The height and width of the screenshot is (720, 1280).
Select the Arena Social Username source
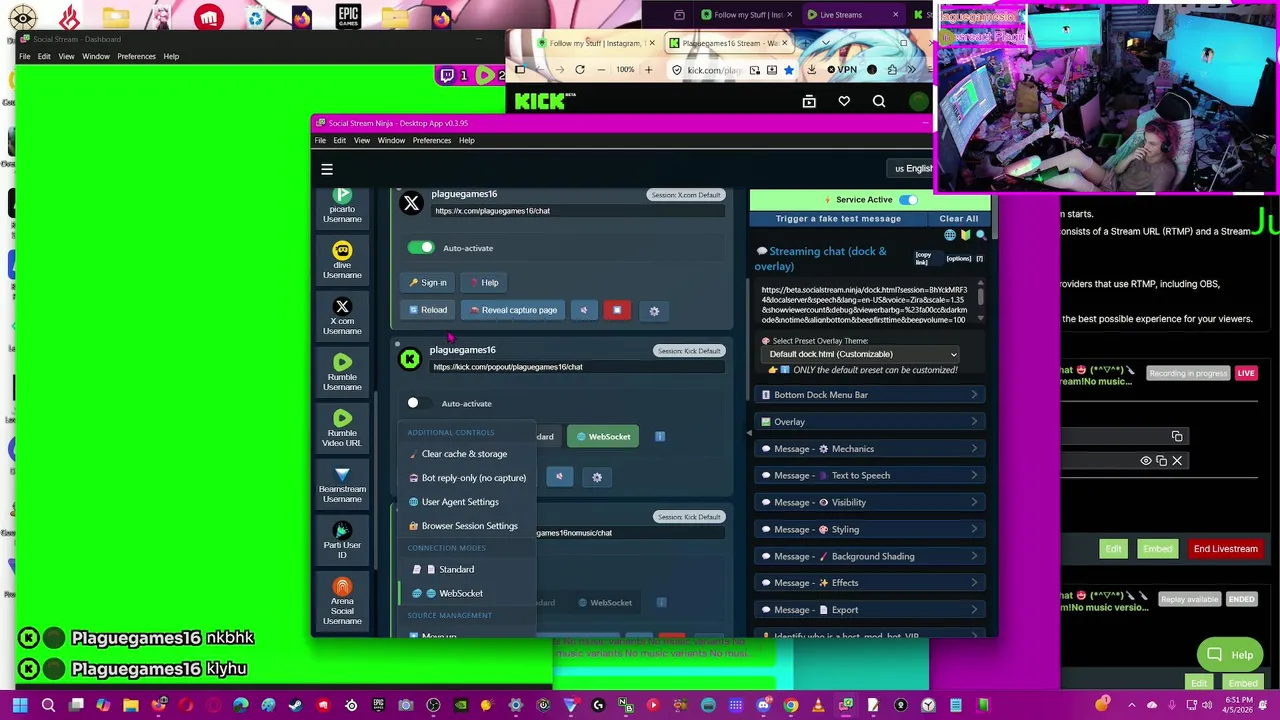(342, 601)
